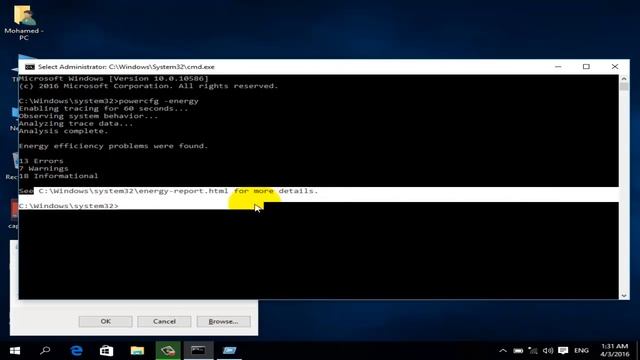This screenshot has width=640, height=360.
Task: Click the ENG language indicator
Action: [581, 351]
